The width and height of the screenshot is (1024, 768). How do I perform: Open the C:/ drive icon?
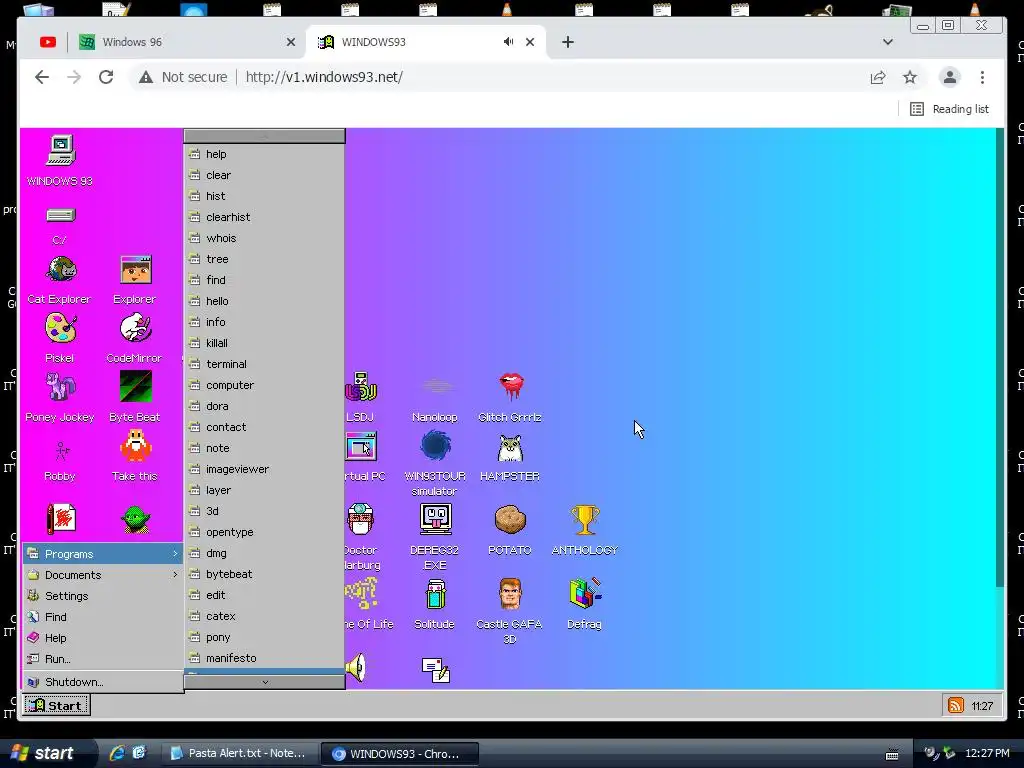pos(60,216)
